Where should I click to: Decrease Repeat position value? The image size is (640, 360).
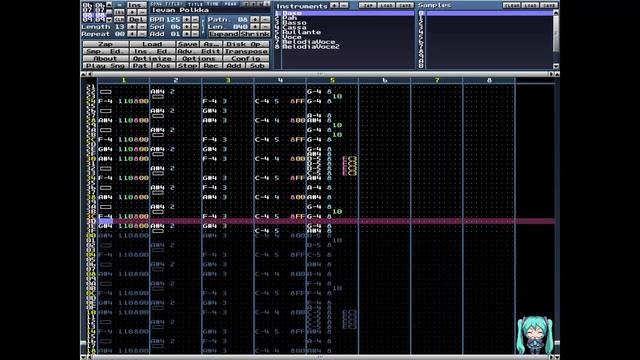click(x=142, y=34)
